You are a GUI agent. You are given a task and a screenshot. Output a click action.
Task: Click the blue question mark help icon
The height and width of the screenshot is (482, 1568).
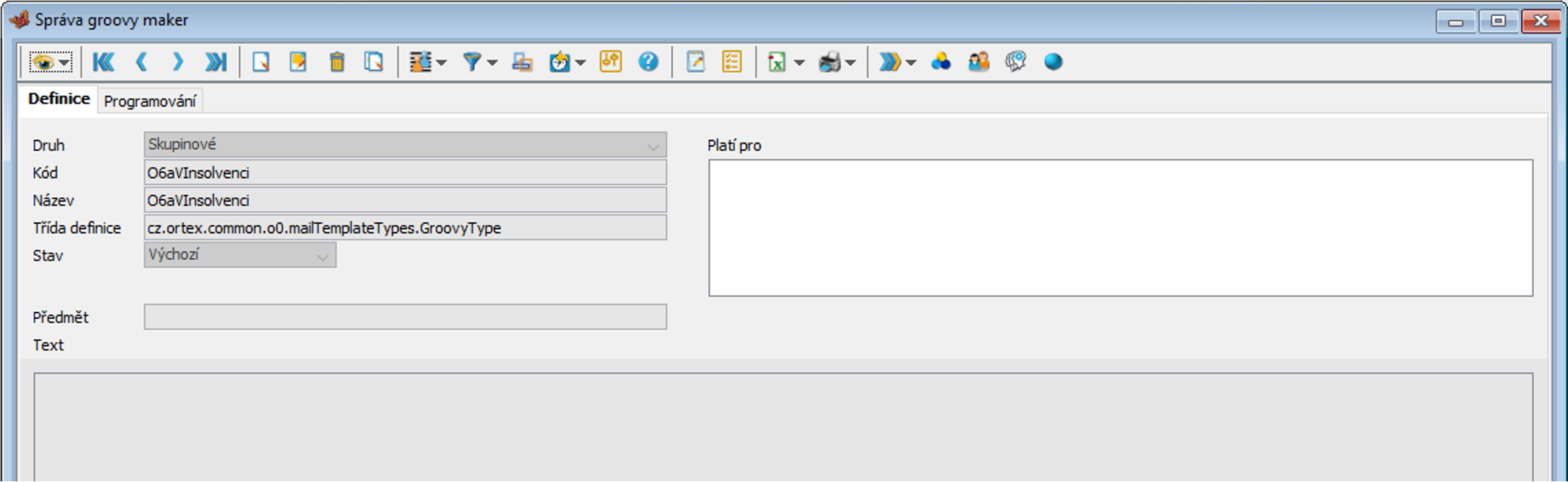click(648, 63)
